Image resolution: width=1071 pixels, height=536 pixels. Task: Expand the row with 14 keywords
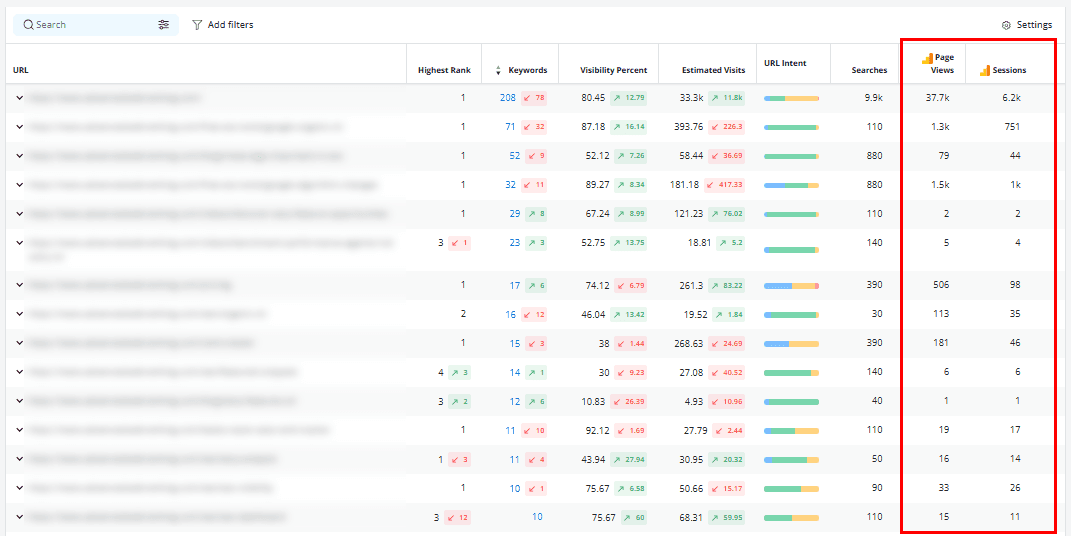click(20, 372)
